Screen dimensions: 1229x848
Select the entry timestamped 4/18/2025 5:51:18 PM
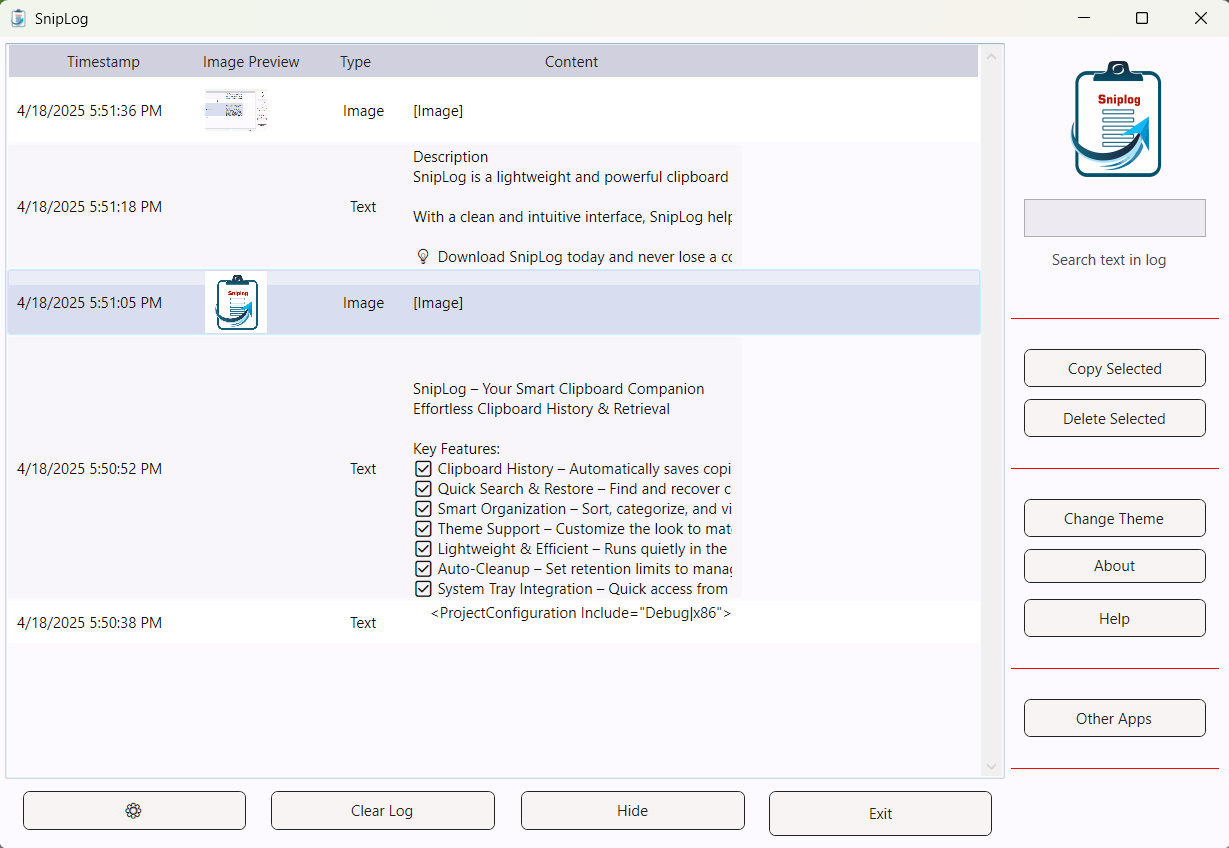pos(493,207)
